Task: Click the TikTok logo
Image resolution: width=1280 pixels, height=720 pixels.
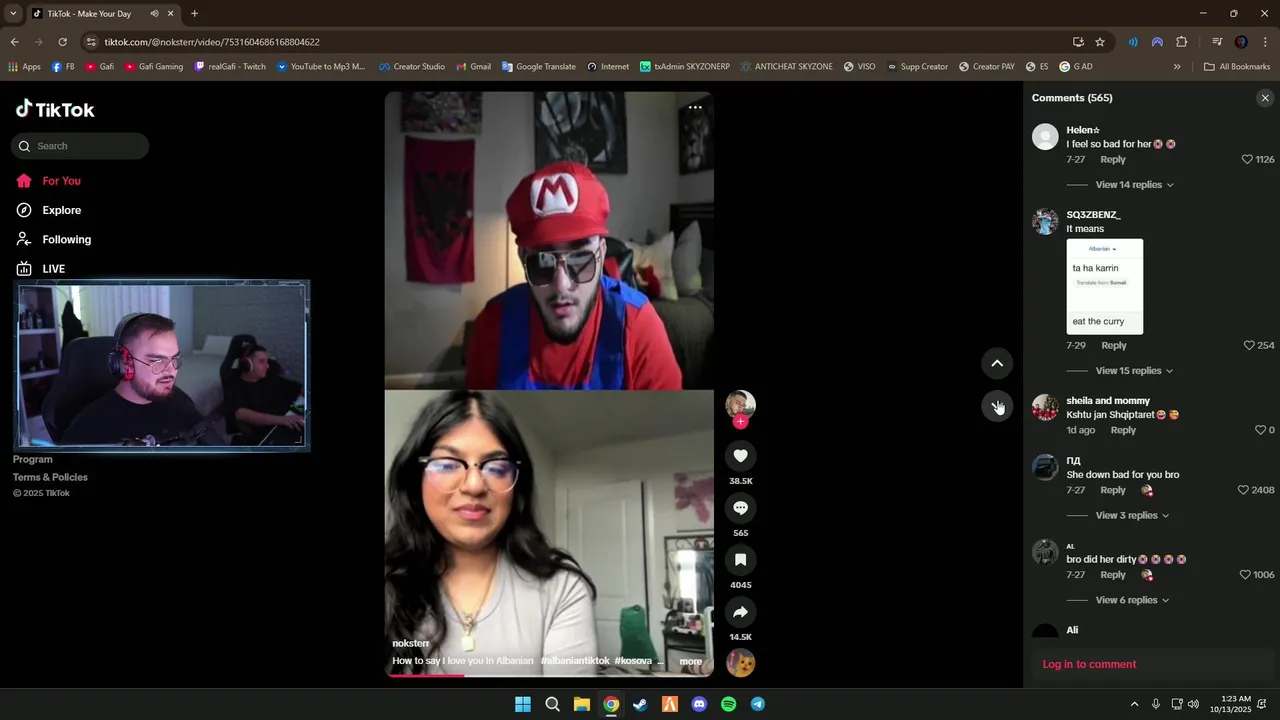Action: click(55, 109)
